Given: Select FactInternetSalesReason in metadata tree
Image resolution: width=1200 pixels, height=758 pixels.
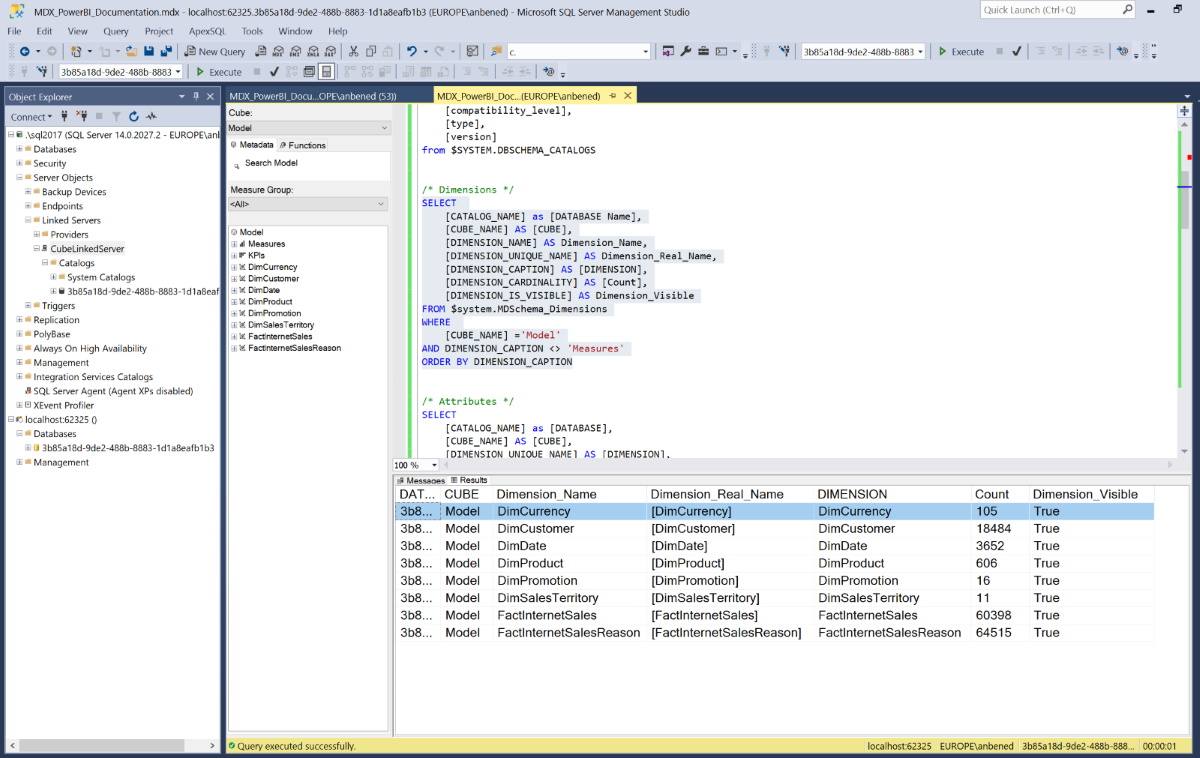Looking at the screenshot, I should pos(294,348).
